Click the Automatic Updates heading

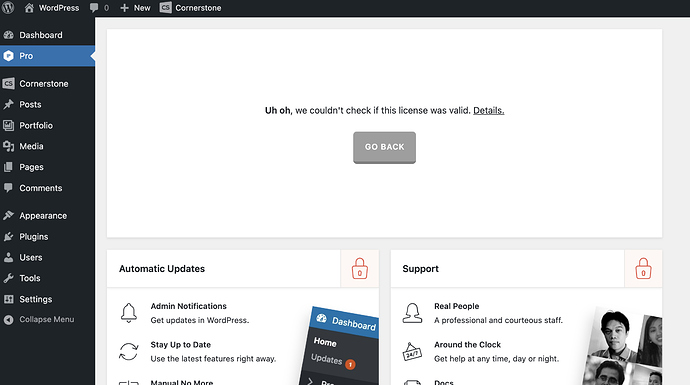(x=162, y=269)
